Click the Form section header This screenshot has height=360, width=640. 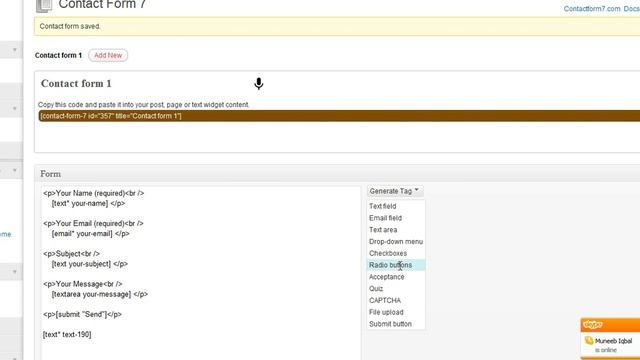coord(337,174)
